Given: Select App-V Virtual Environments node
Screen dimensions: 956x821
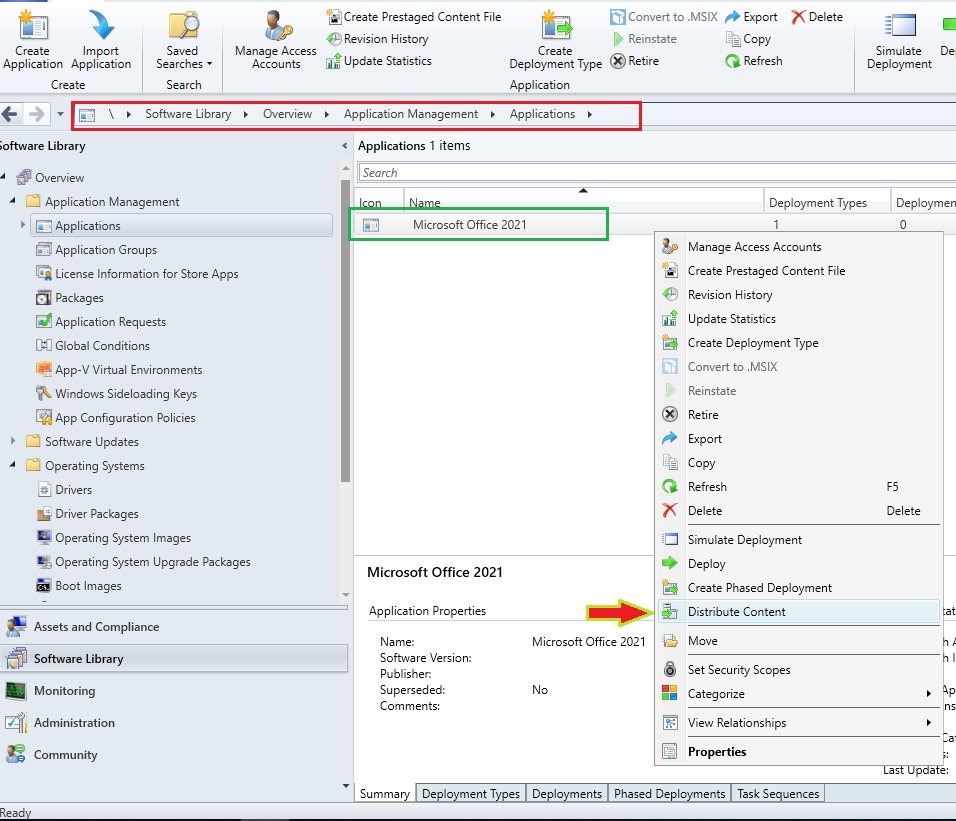Looking at the screenshot, I should (119, 370).
